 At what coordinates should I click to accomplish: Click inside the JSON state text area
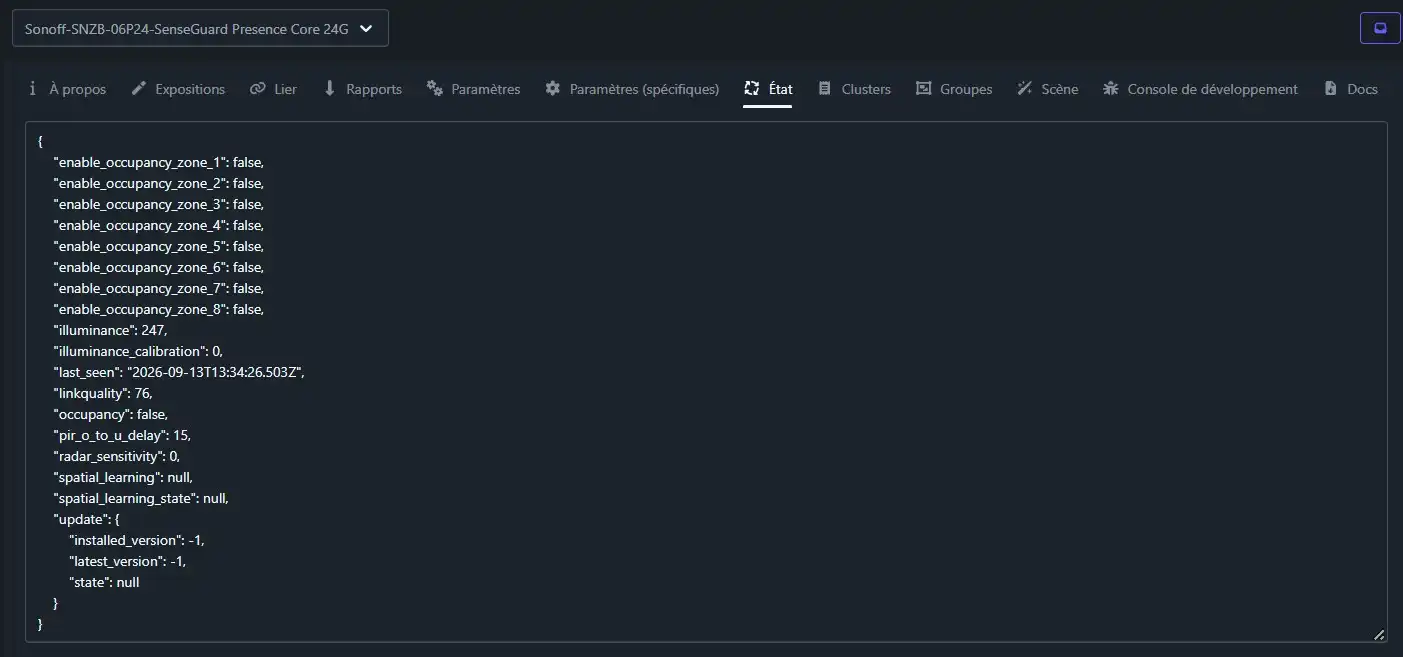(x=706, y=382)
